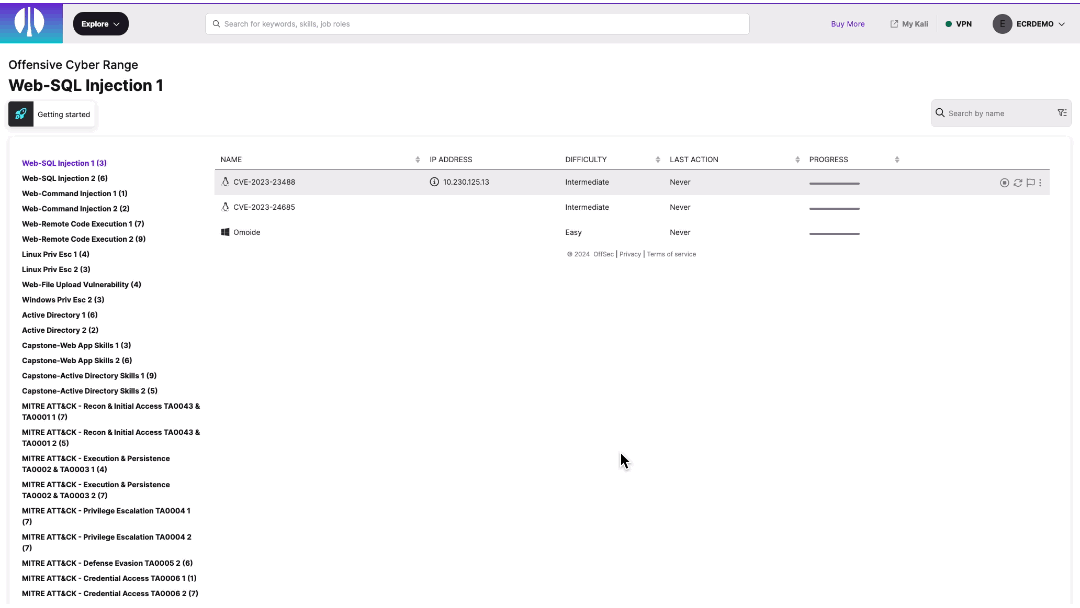The image size is (1080, 608).
Task: Open the filter icon in the search by name box
Action: (1062, 113)
